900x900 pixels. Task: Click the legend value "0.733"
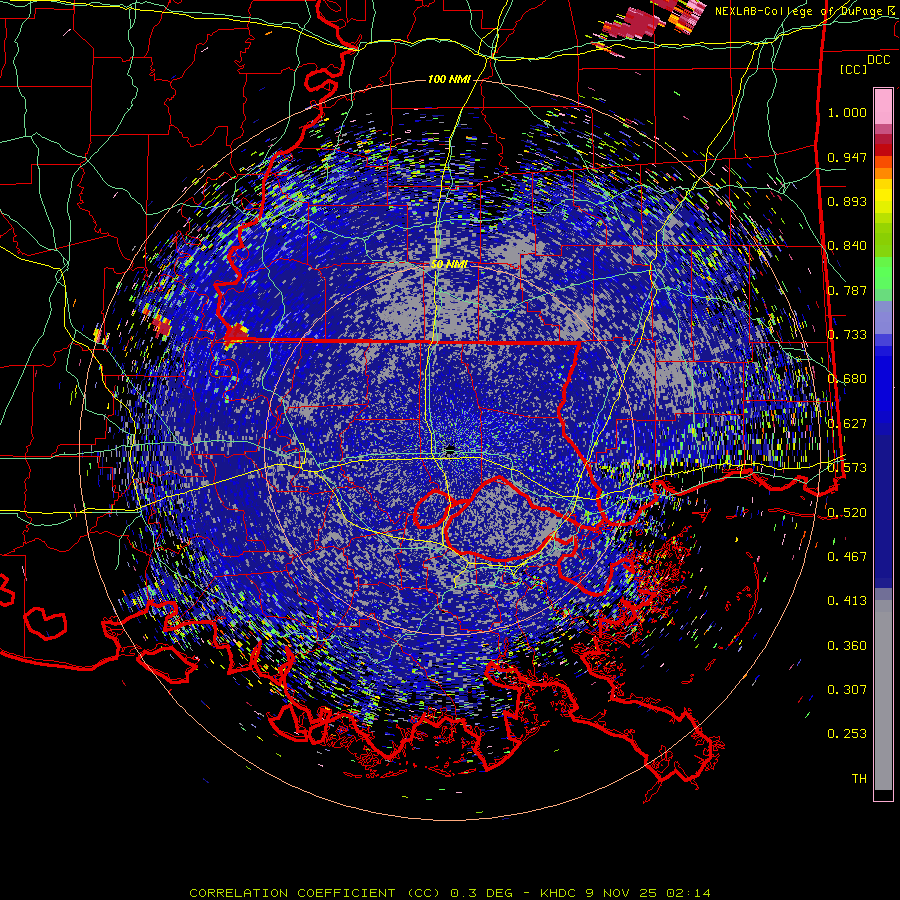click(x=847, y=335)
